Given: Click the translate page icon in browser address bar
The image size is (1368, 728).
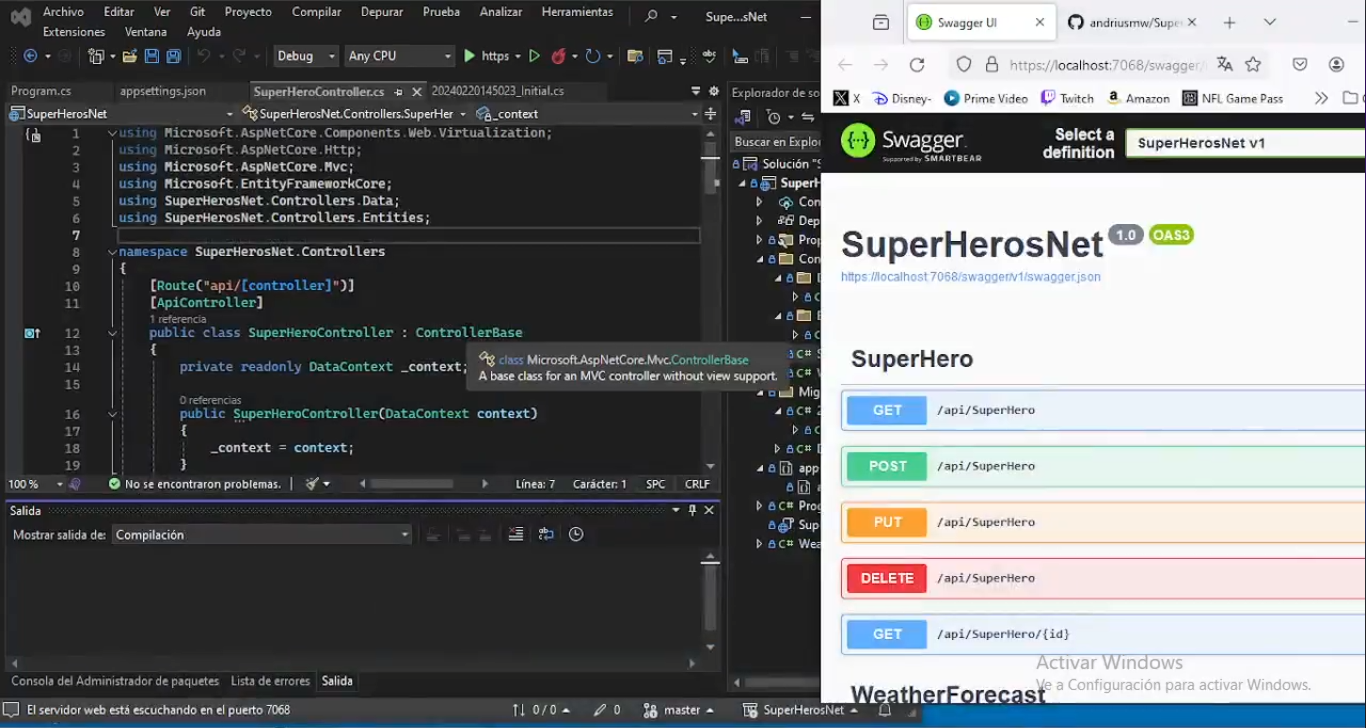Looking at the screenshot, I should click(x=1225, y=64).
